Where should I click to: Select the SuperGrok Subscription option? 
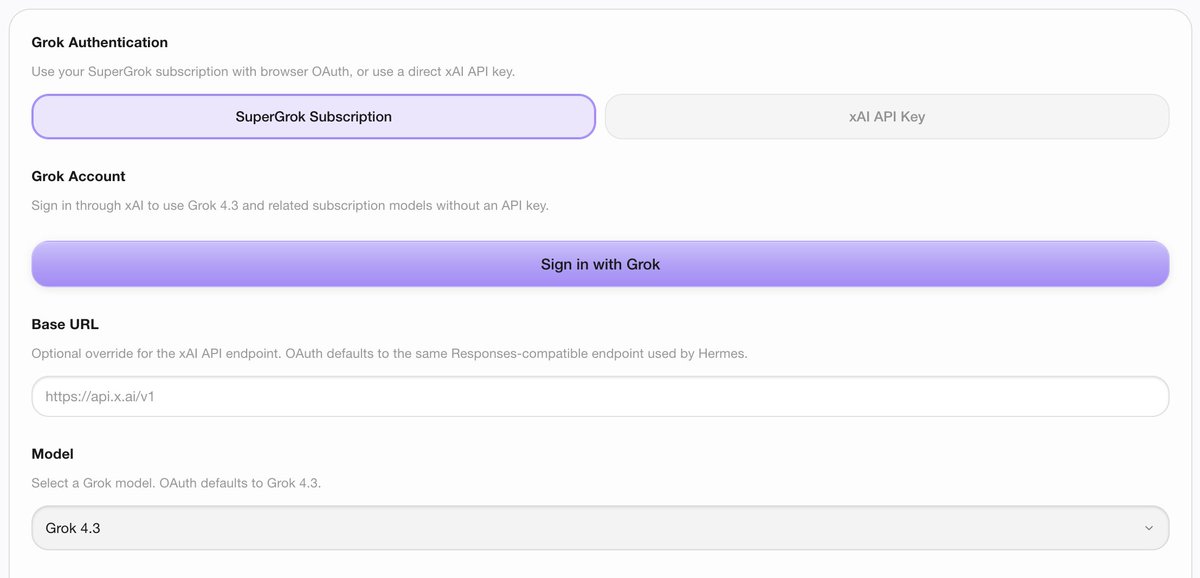[x=314, y=116]
